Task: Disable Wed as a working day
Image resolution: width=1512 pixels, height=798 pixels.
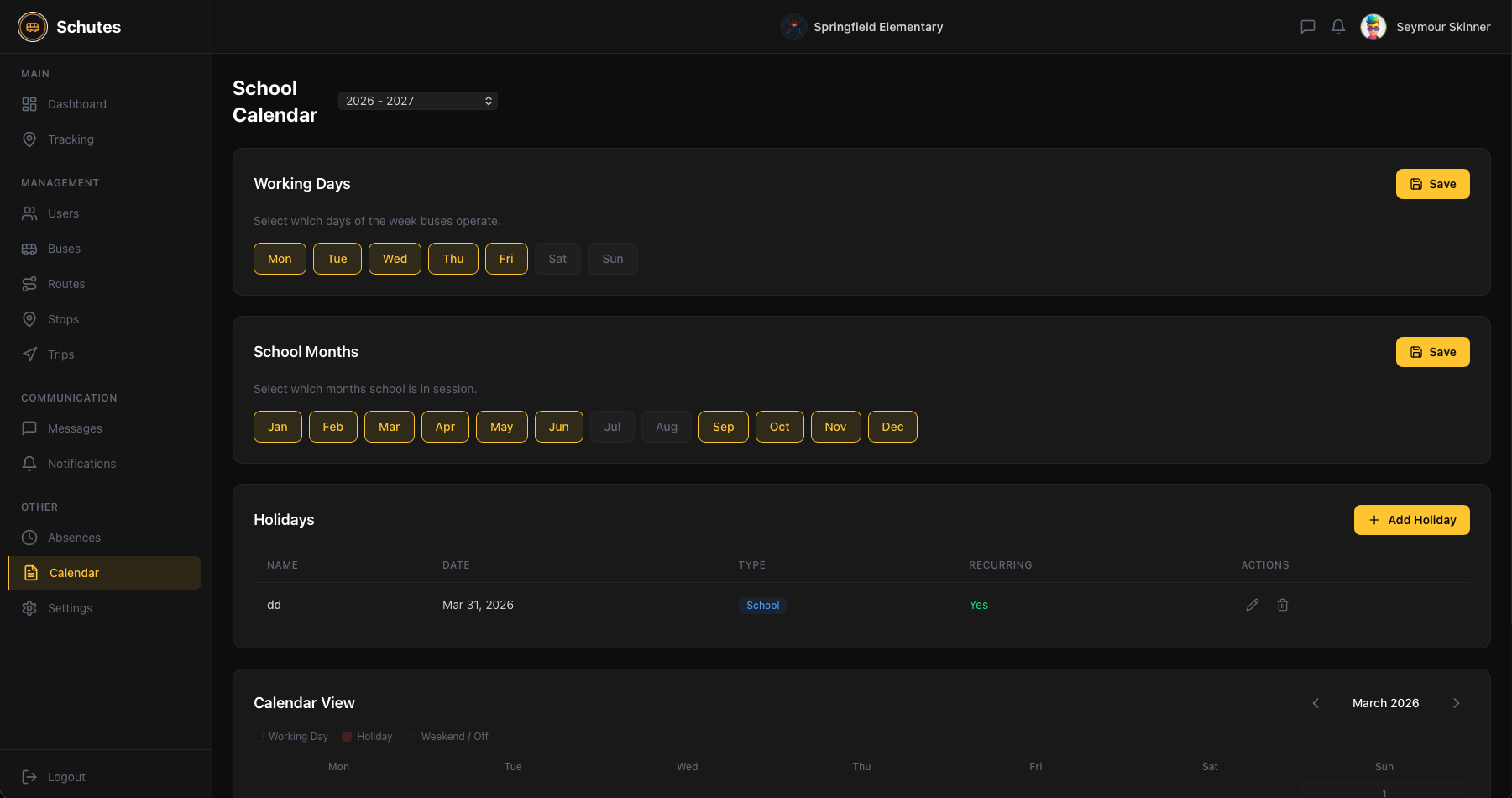Action: (395, 259)
